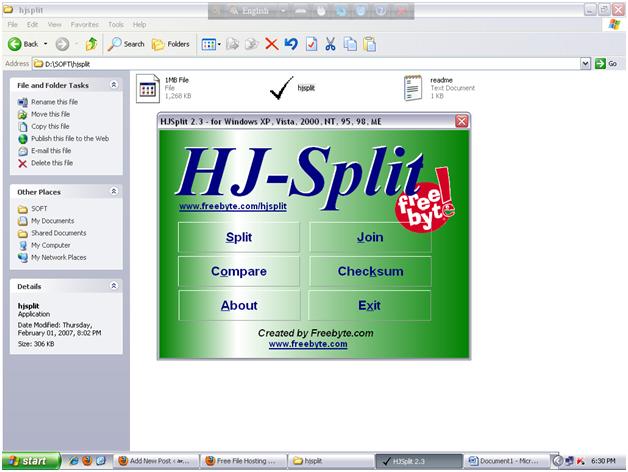Open My Computer in Other Places
Screen dimensions: 628x472
tap(44, 245)
